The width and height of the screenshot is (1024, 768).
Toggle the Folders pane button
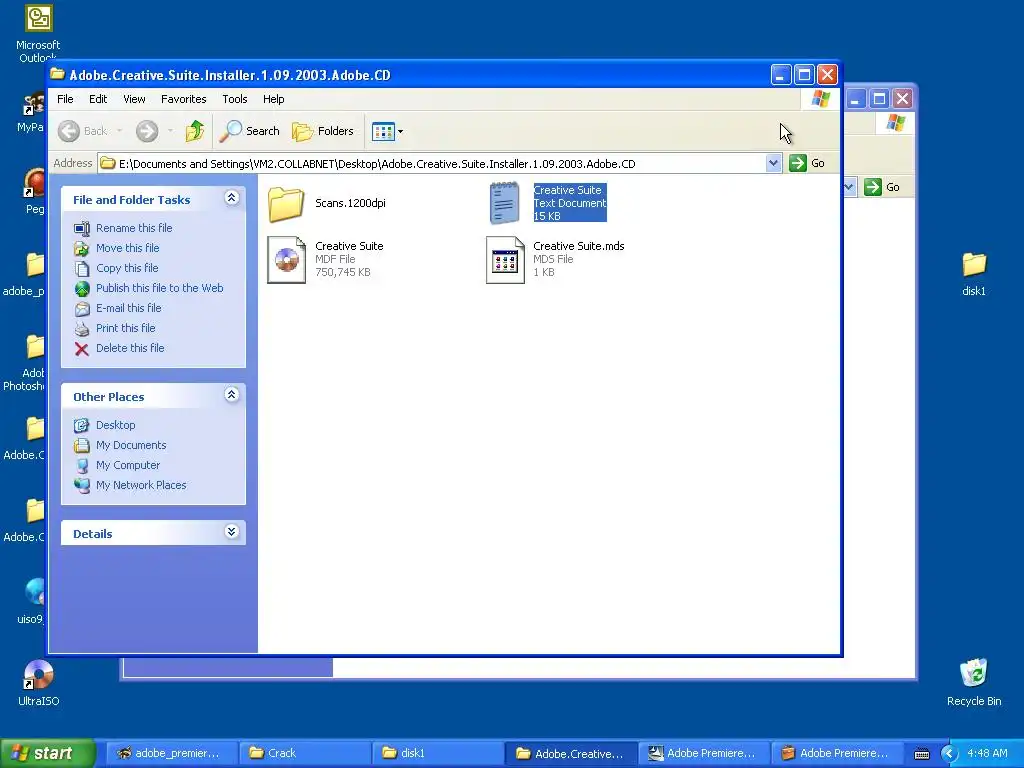pos(323,131)
